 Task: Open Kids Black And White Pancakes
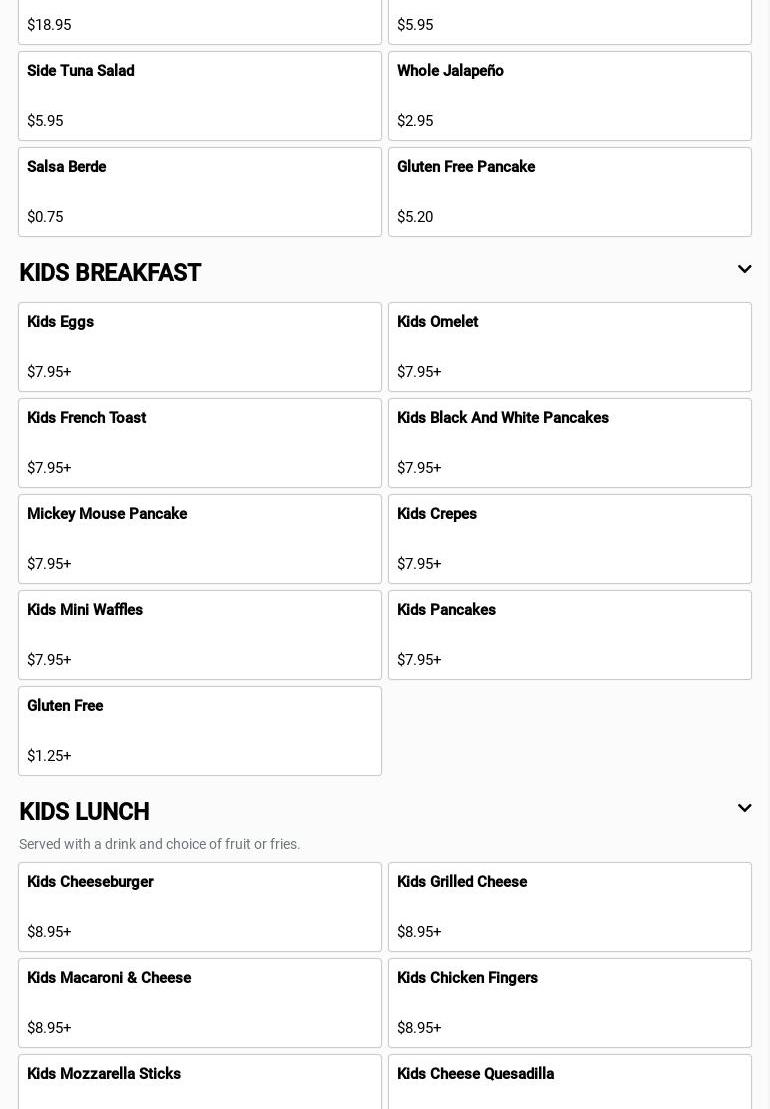570,443
